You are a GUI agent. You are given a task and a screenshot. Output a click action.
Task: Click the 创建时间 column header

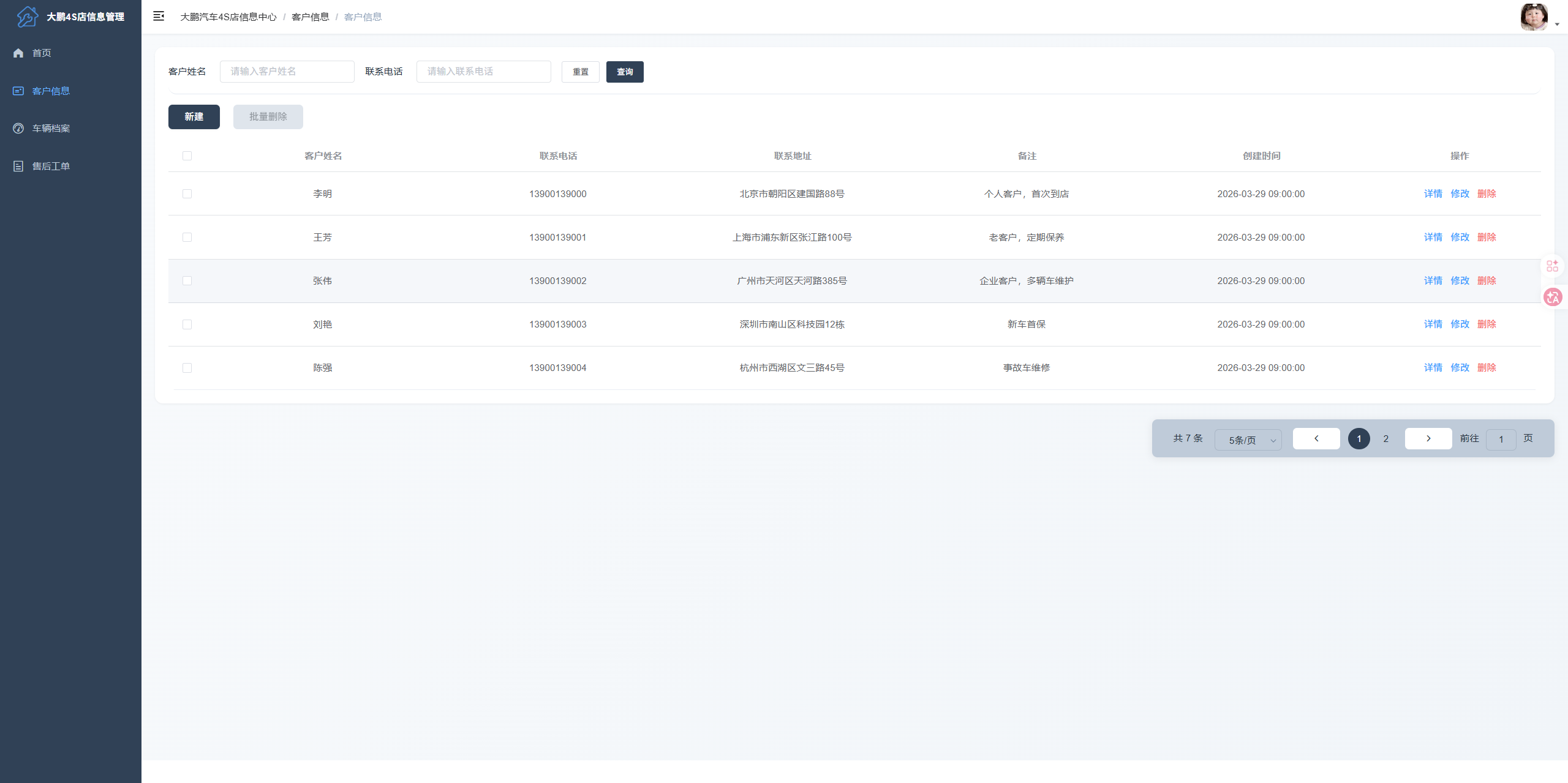point(1261,156)
